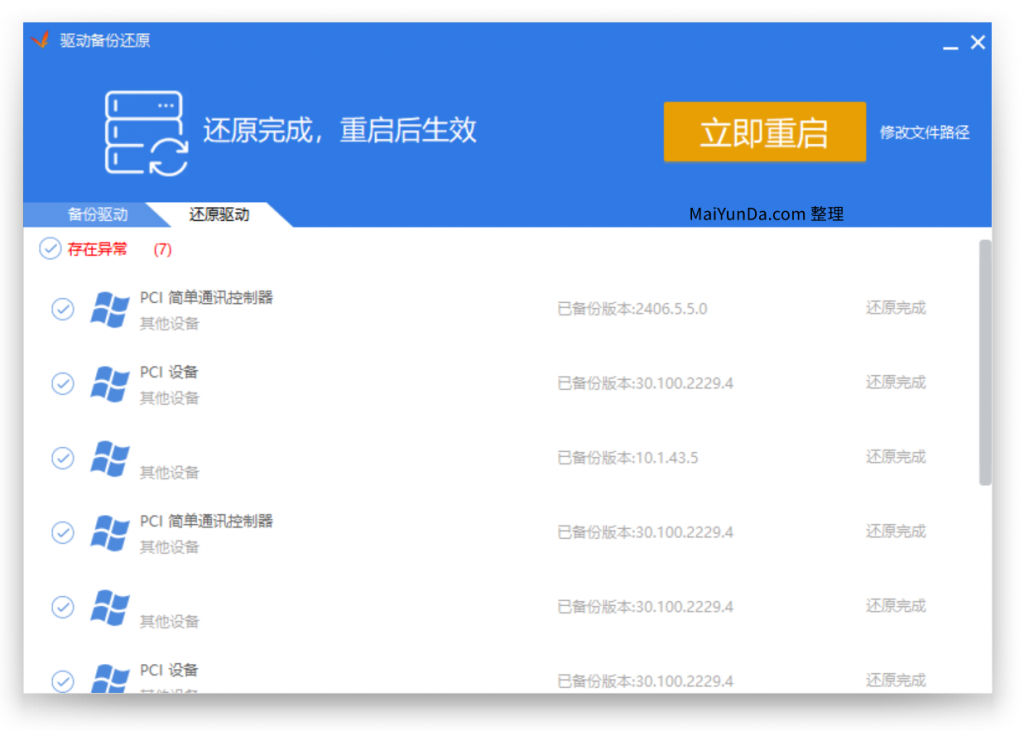This screenshot has width=1024, height=731.
Task: Click the server restore icon in header
Action: coord(146,133)
